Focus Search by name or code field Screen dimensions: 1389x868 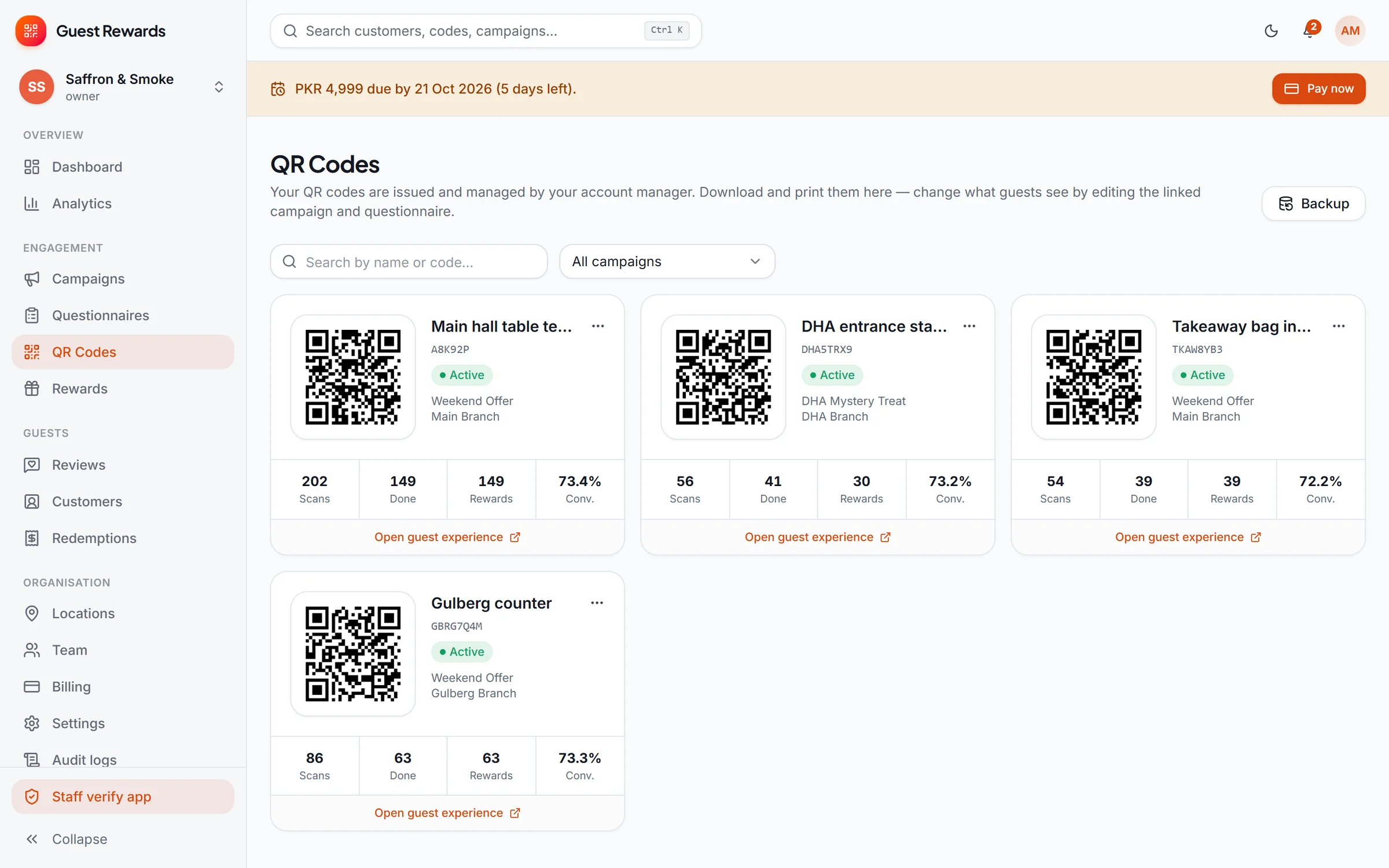coord(409,262)
